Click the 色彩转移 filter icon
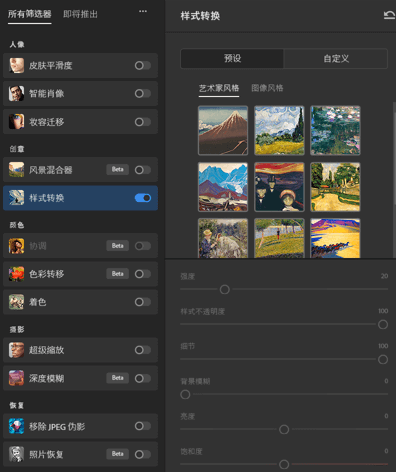The image size is (396, 472). click(16, 274)
